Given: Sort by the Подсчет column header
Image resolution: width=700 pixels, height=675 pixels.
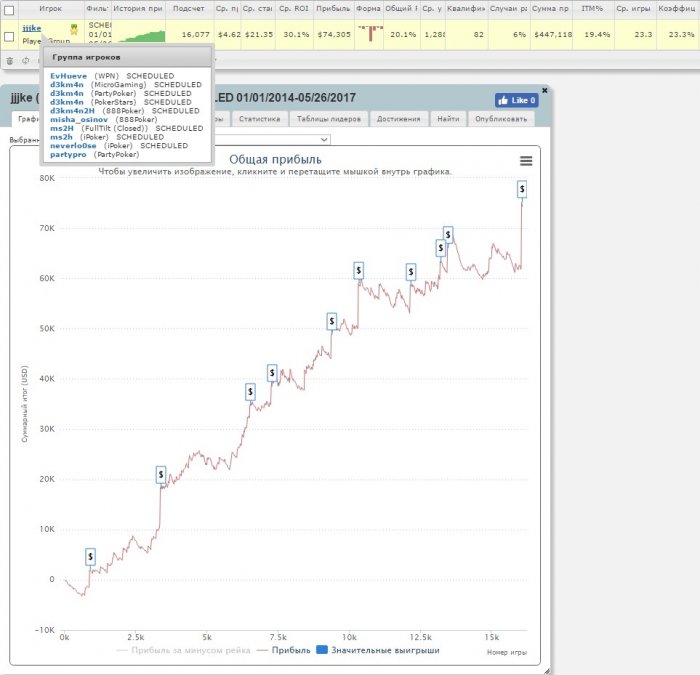Looking at the screenshot, I should tap(188, 8).
